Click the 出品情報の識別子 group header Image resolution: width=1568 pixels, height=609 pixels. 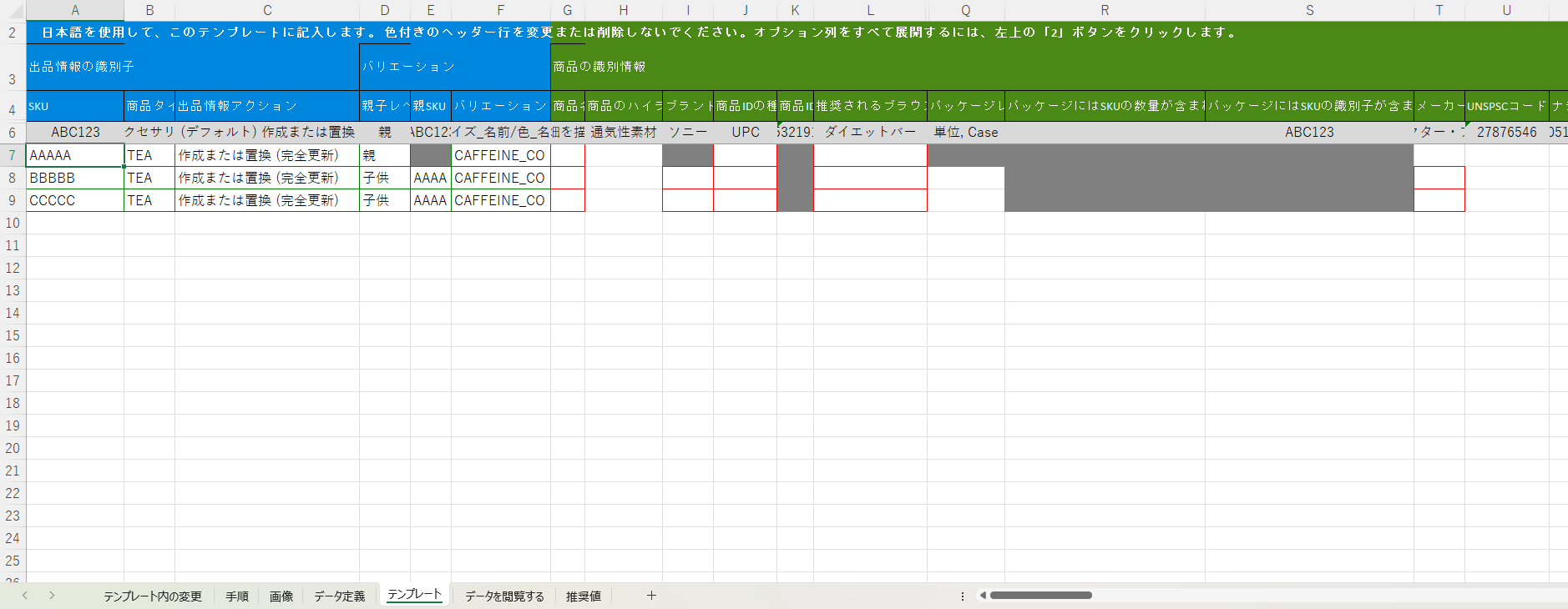pyautogui.click(x=193, y=67)
